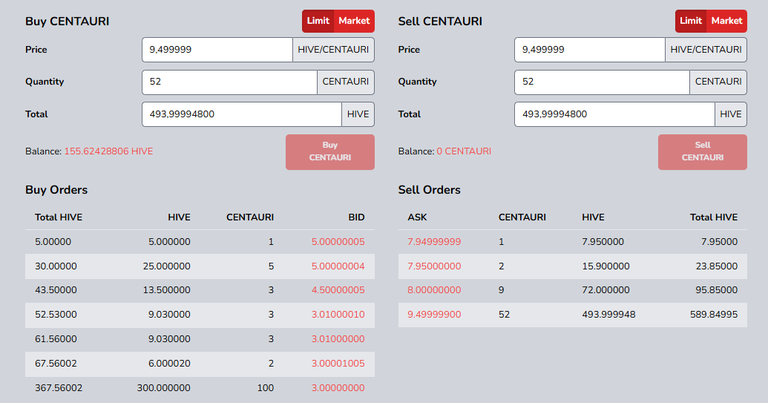
Task: Select ask price 8.00000000
Action: point(434,290)
